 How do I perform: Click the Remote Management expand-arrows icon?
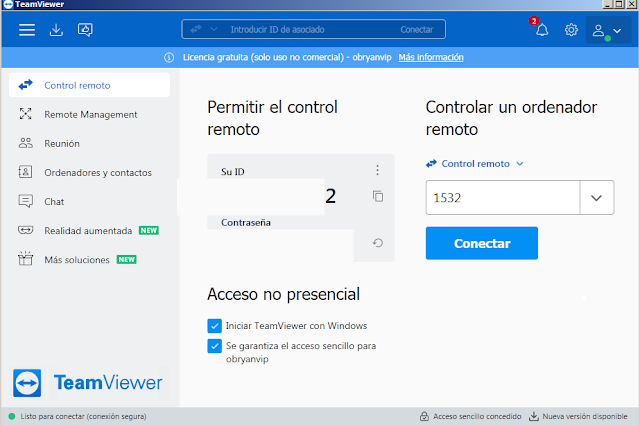25,114
